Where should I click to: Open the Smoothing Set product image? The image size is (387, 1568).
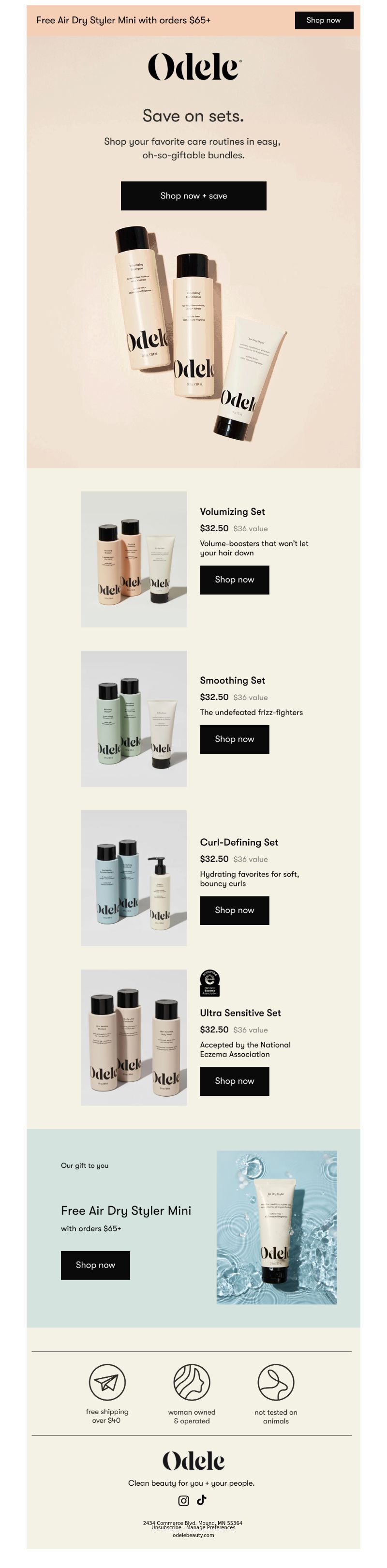134,719
